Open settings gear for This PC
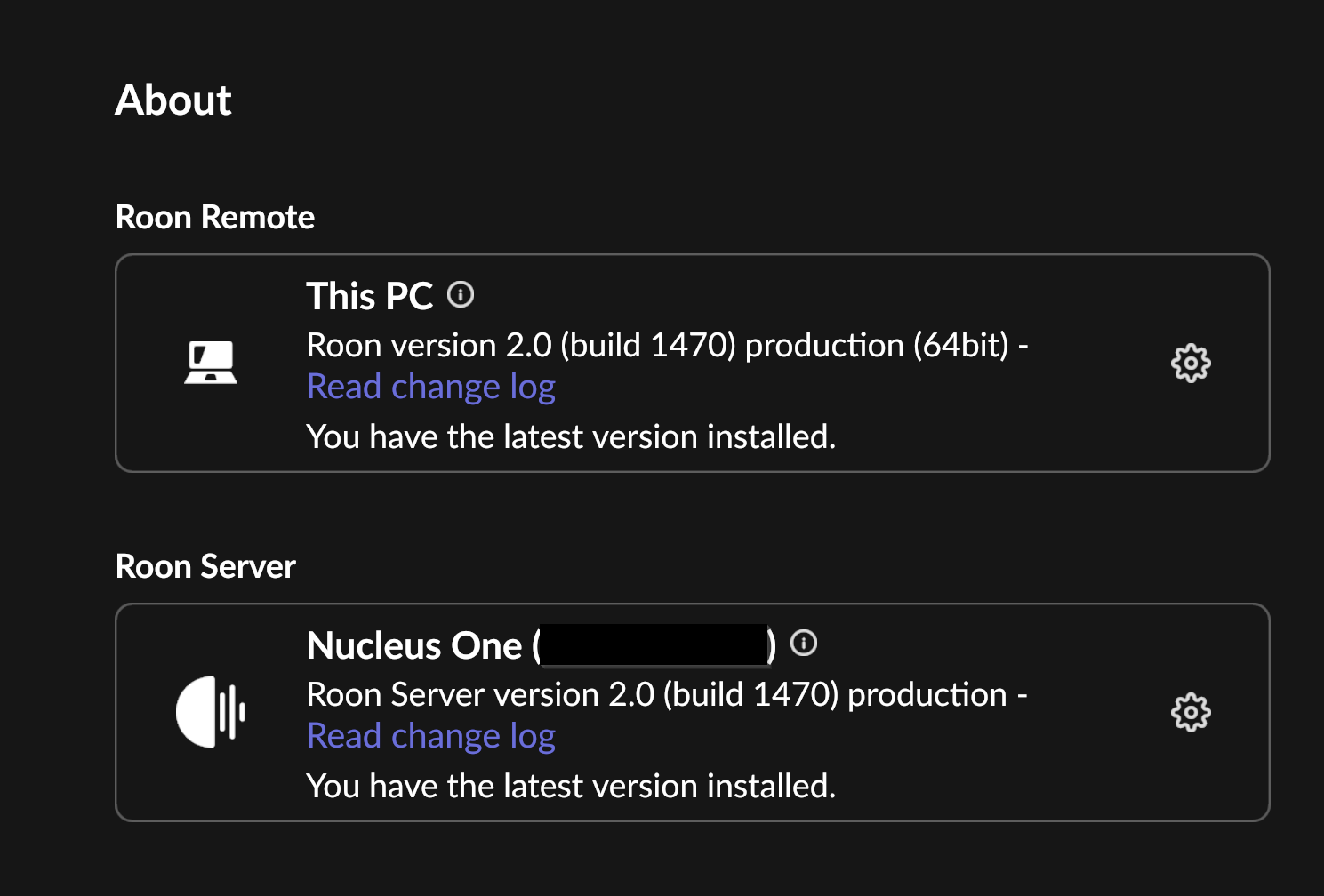 click(1191, 363)
